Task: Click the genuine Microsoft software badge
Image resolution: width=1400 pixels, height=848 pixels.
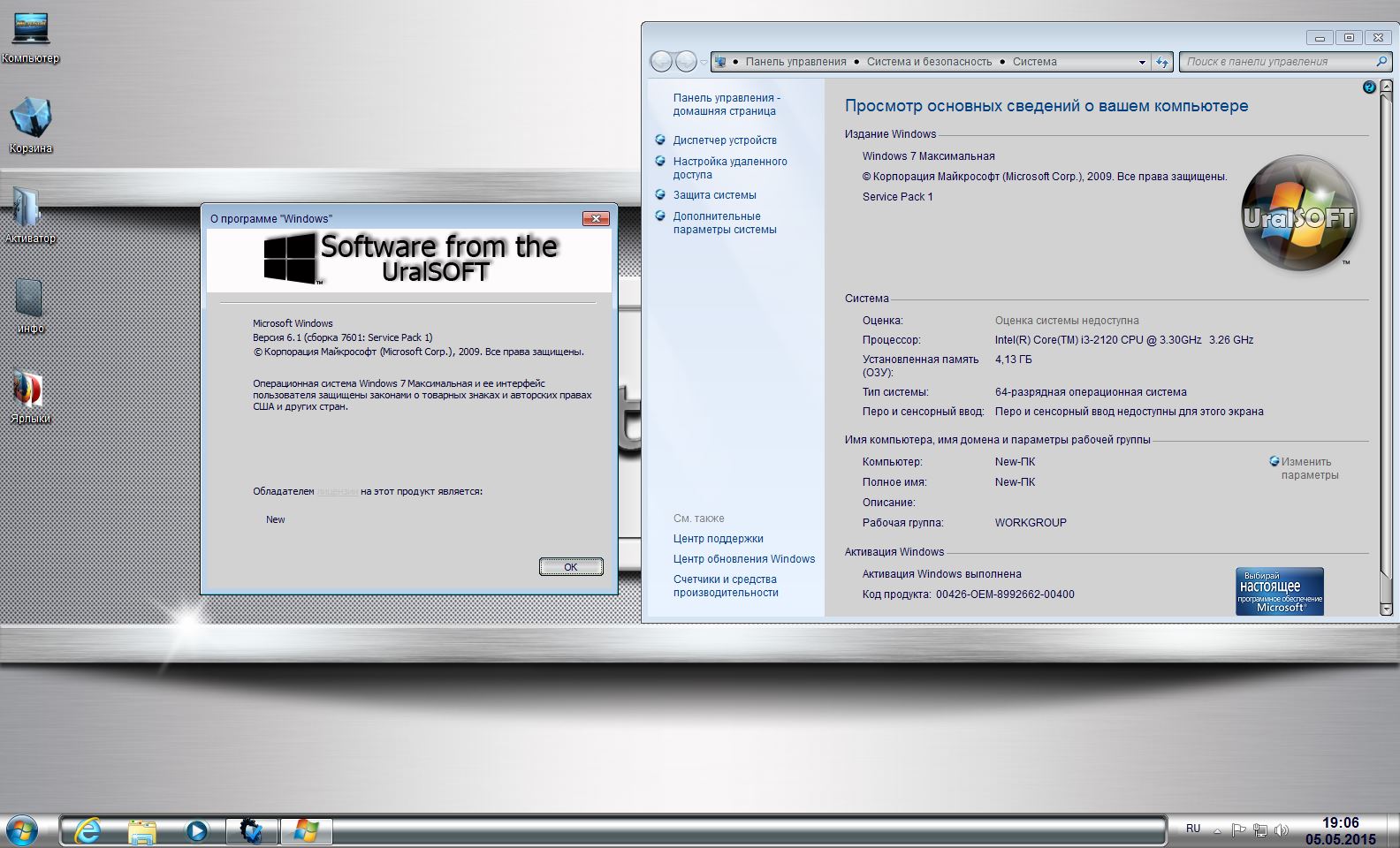Action: tap(1279, 591)
